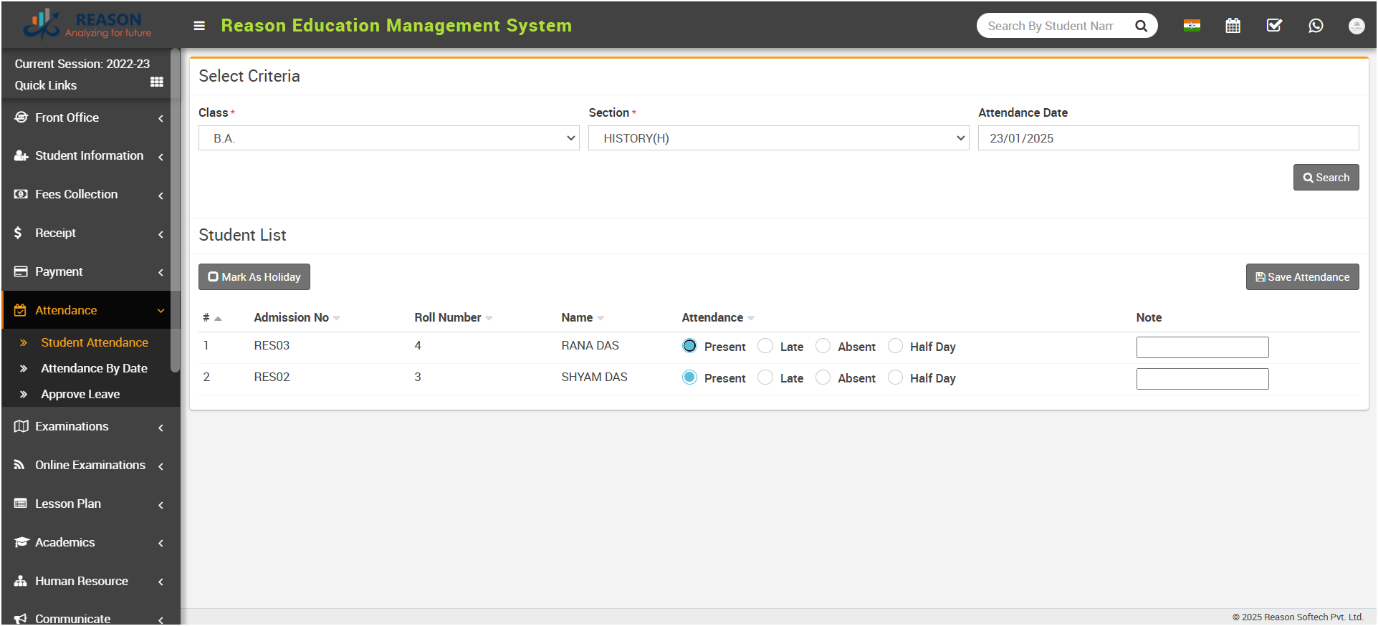The width and height of the screenshot is (1378, 626).
Task: Mark RANA DAS as Absent
Action: [823, 346]
